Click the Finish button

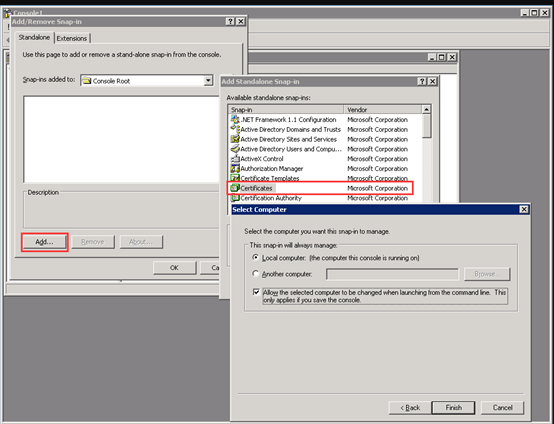click(x=453, y=407)
